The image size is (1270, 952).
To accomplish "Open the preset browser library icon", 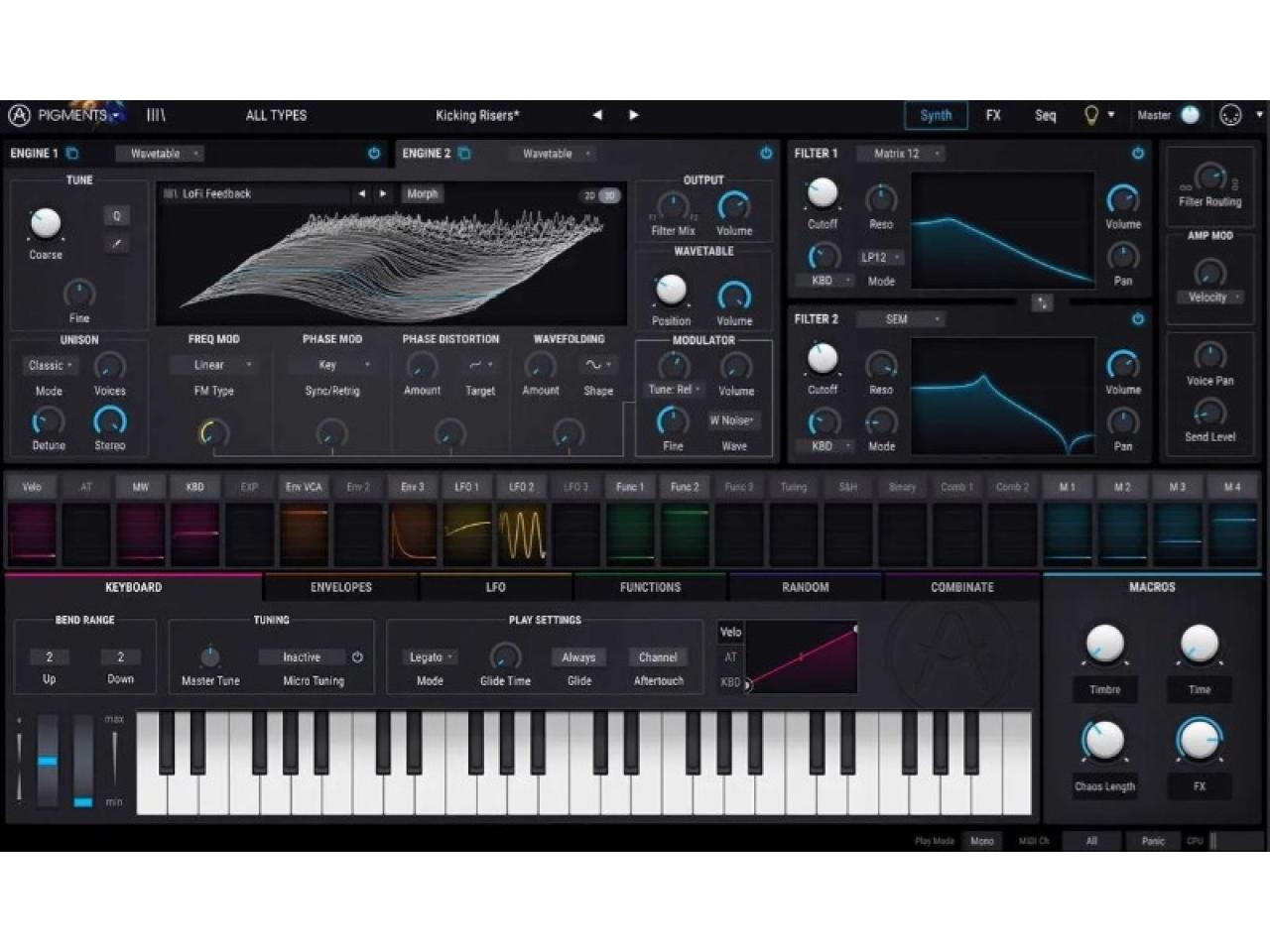I will pos(156,115).
